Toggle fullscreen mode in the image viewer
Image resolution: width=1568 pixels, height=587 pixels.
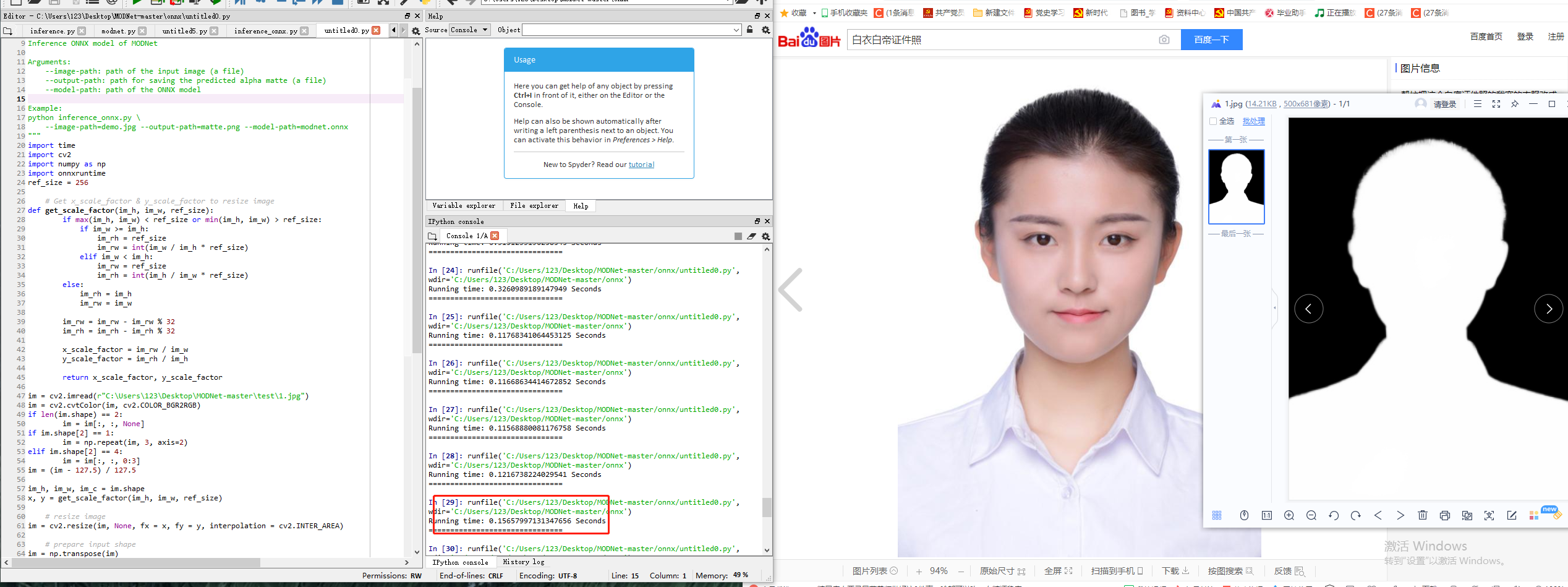click(x=1496, y=104)
